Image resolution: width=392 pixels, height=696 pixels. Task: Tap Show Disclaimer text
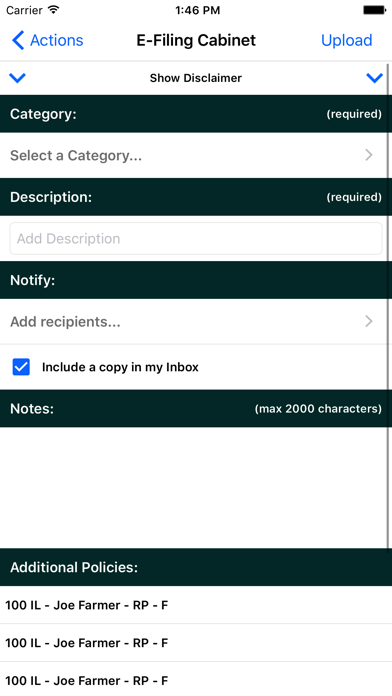pyautogui.click(x=196, y=78)
